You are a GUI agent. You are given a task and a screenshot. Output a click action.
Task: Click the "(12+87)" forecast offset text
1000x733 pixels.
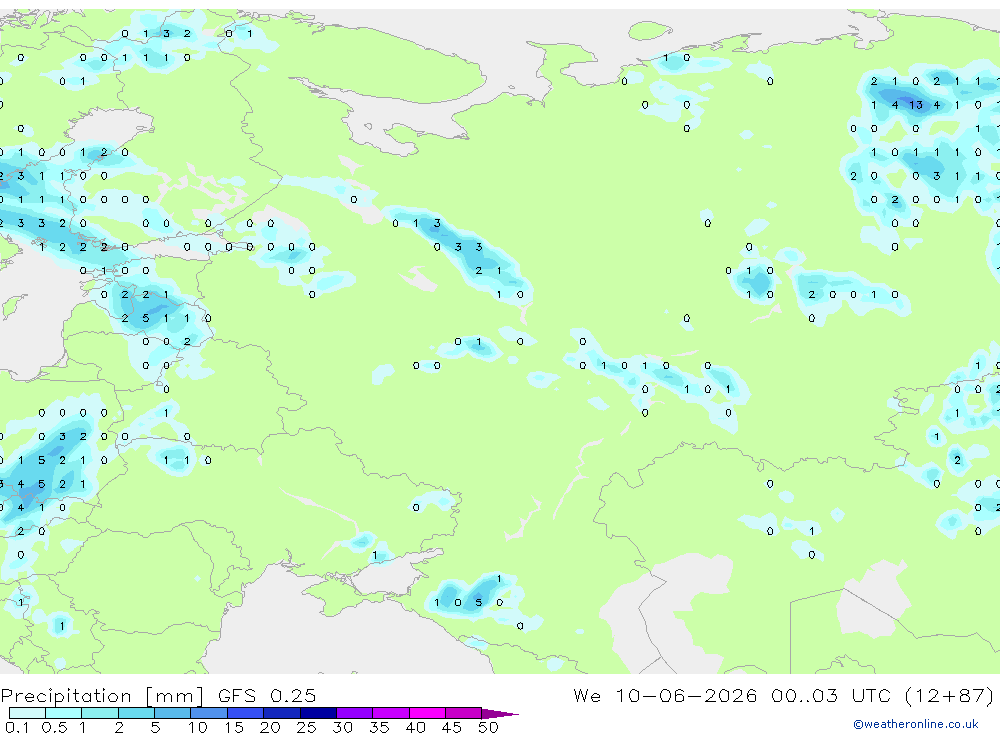coord(949,695)
